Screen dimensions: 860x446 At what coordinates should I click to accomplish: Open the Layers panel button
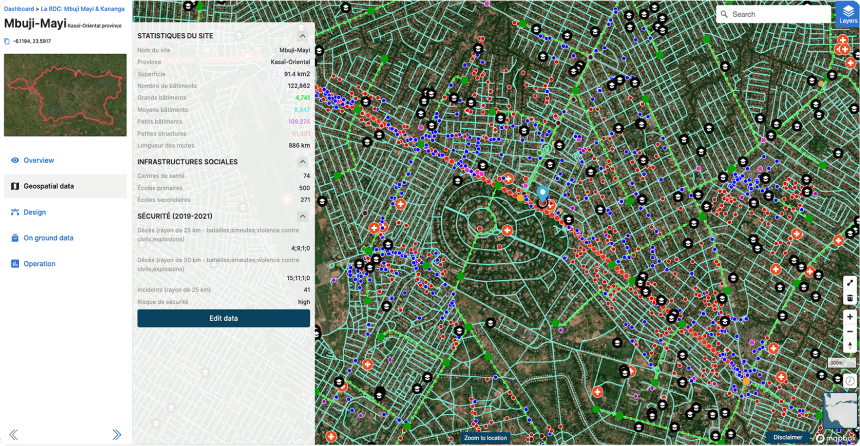tap(847, 13)
